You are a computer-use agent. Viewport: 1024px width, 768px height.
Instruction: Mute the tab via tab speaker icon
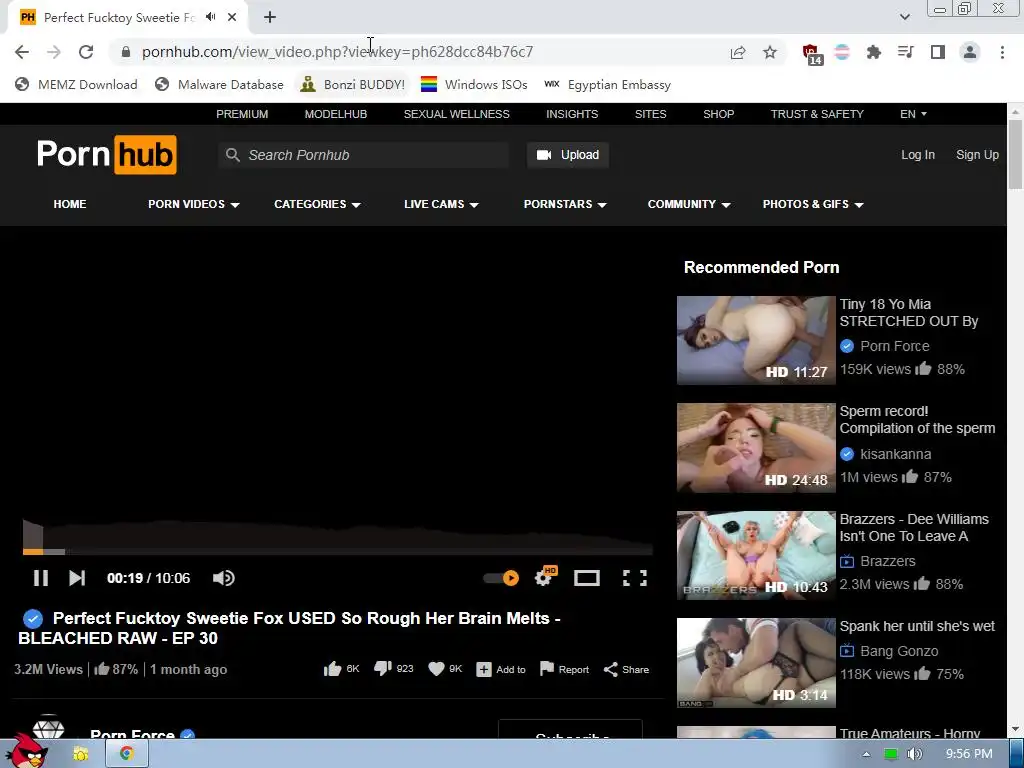tap(210, 17)
